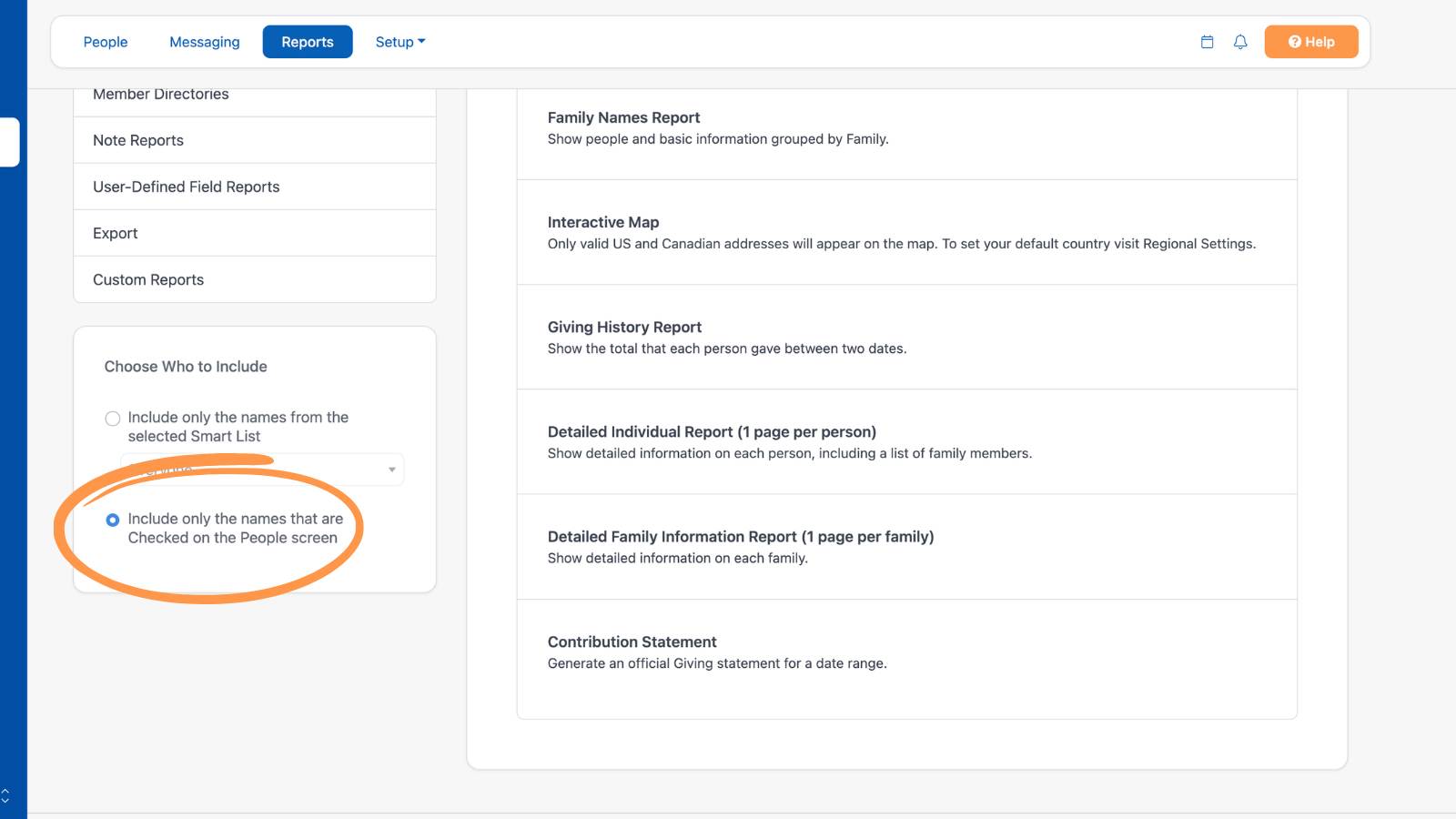Click 'Show the total that each person gave' text
The width and height of the screenshot is (1456, 819).
727,349
